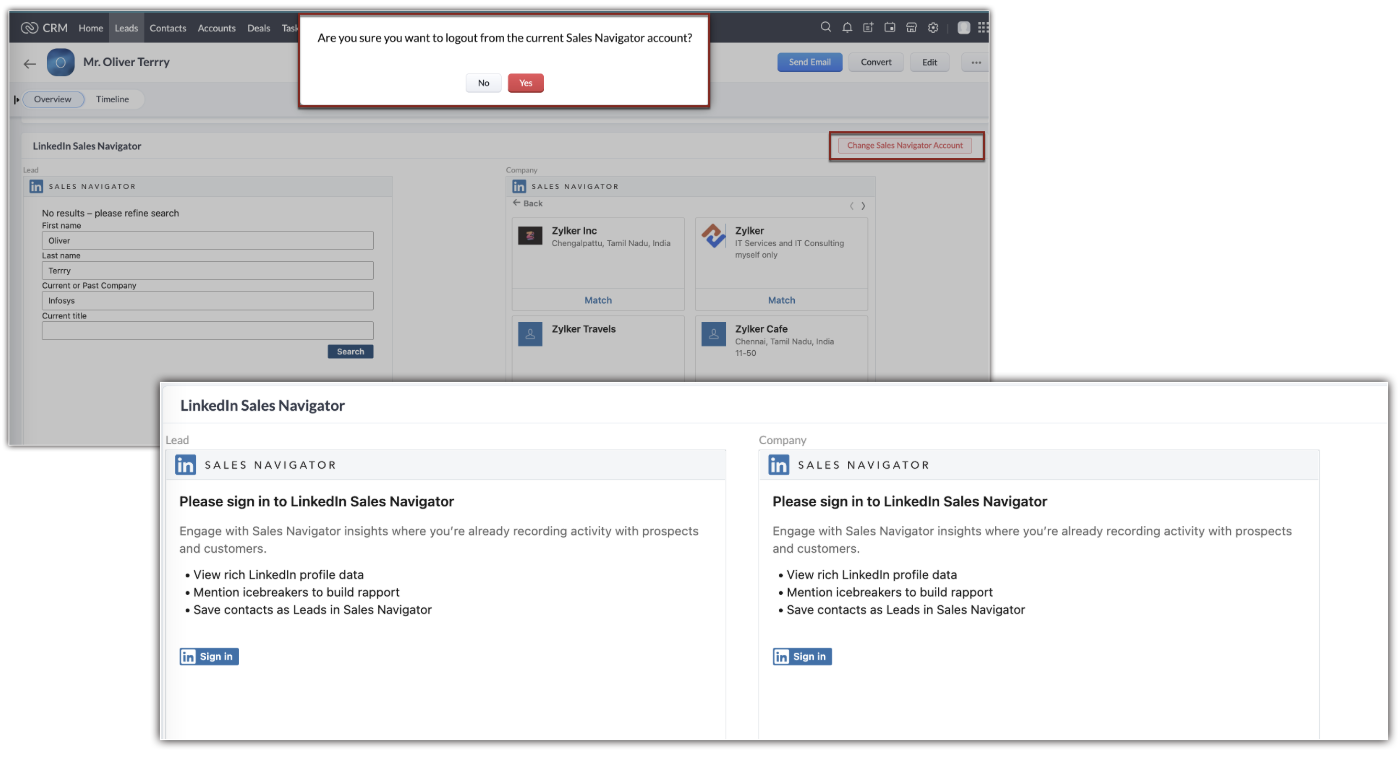Screen dimensions: 1398x760
Task: Open the notifications bell icon
Action: 847,28
